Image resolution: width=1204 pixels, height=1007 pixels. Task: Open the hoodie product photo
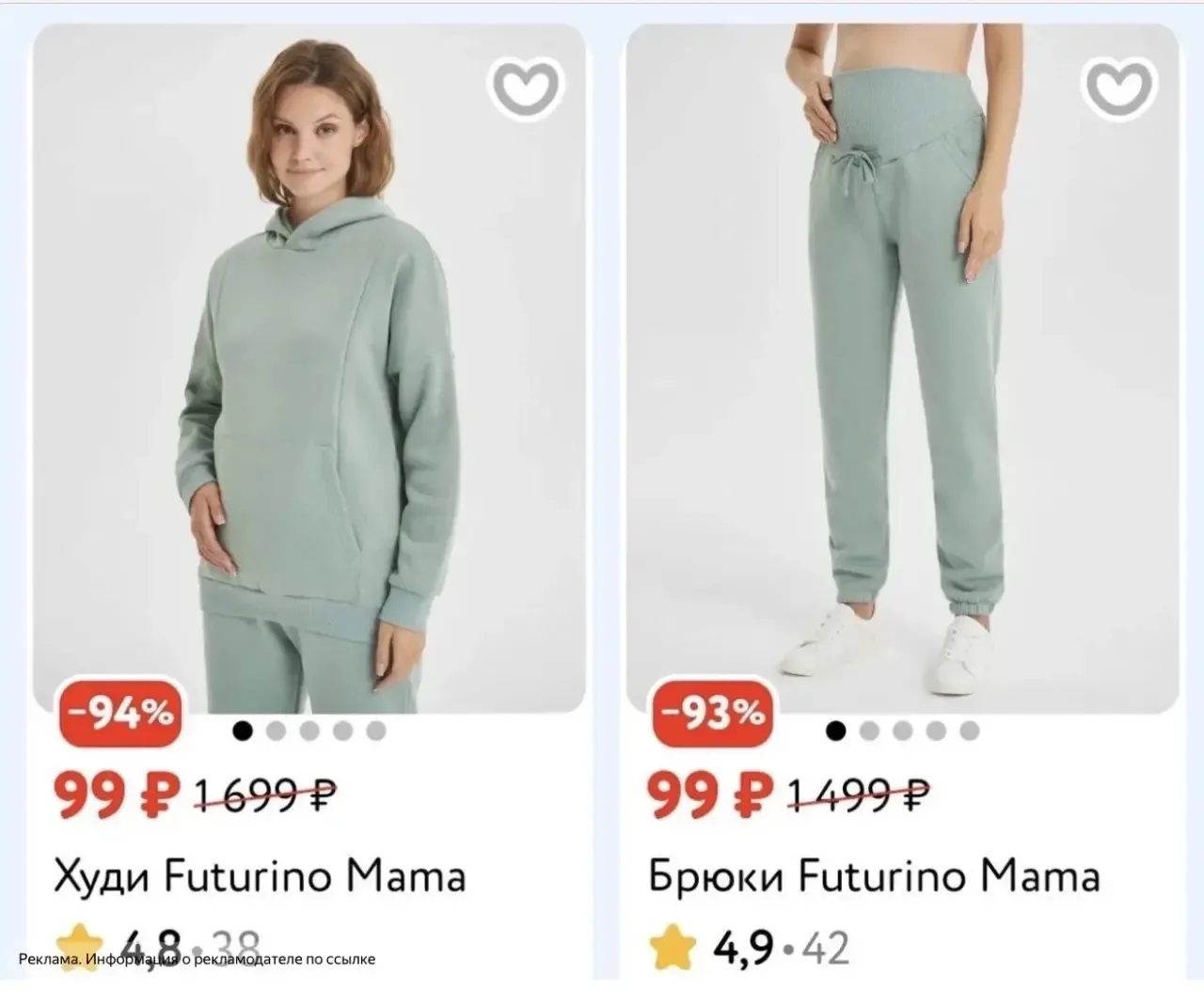click(x=309, y=369)
